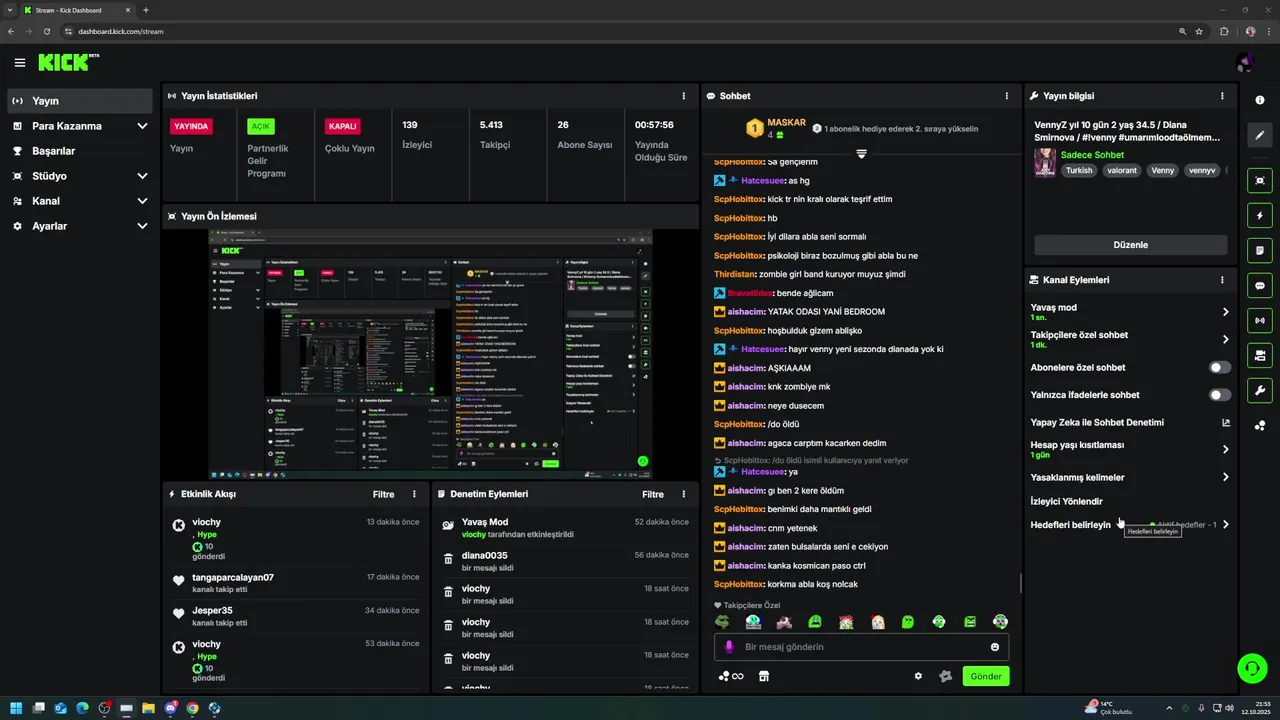The width and height of the screenshot is (1280, 720).
Task: Select Yayın in left sidebar
Action: [x=80, y=101]
